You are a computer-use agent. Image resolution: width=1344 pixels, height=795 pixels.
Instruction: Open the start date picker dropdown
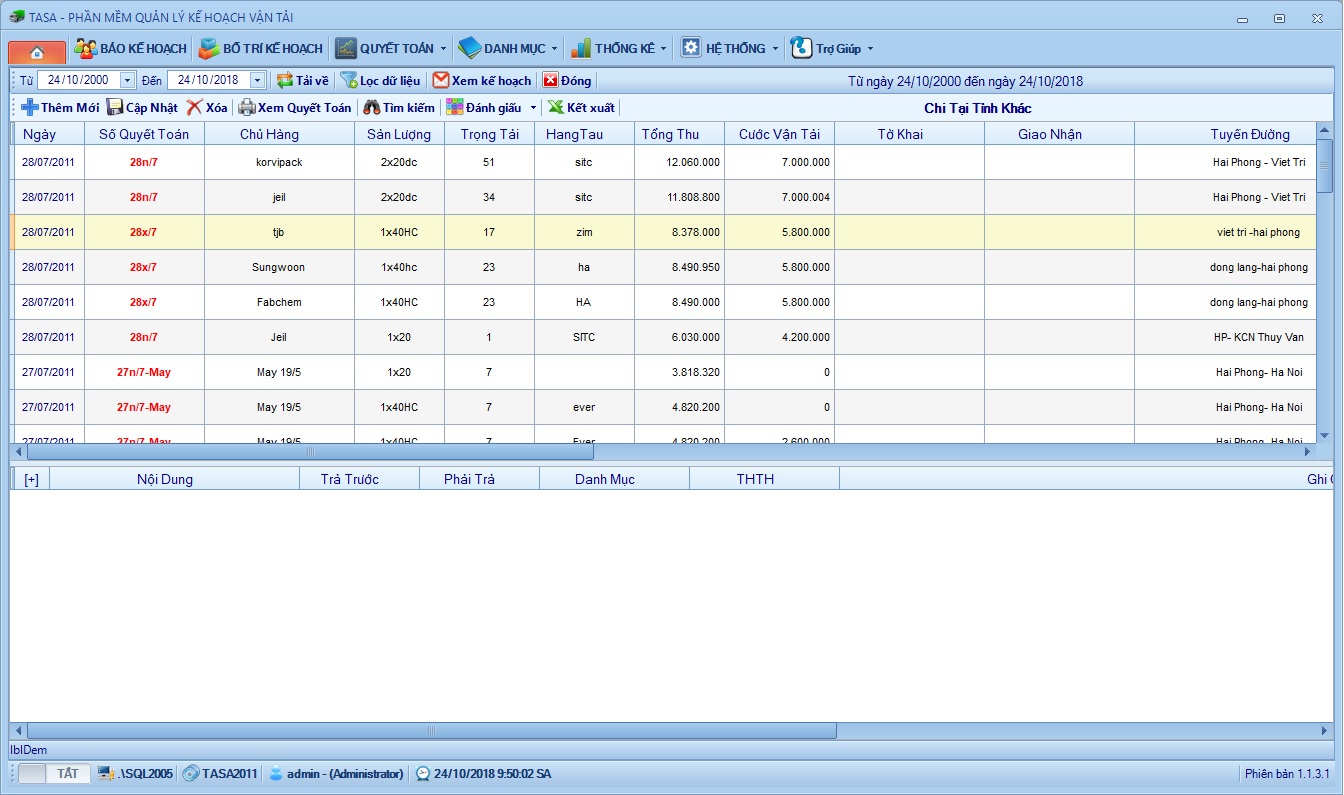(127, 80)
